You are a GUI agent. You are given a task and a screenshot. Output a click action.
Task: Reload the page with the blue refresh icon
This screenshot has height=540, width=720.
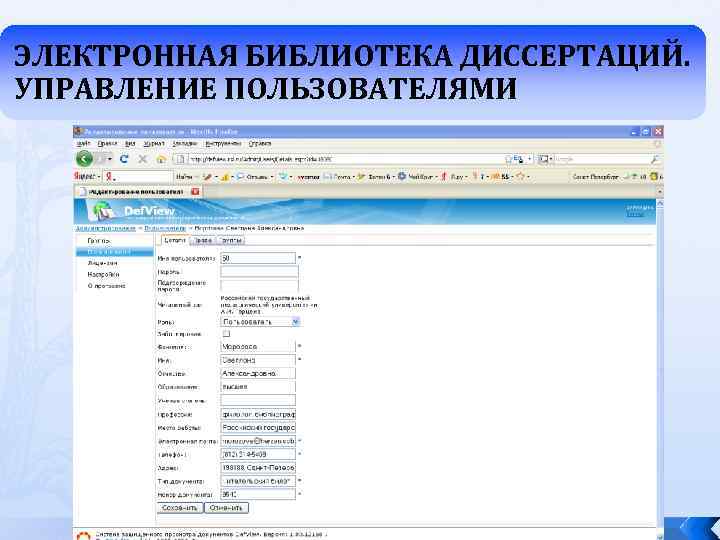pyautogui.click(x=124, y=159)
